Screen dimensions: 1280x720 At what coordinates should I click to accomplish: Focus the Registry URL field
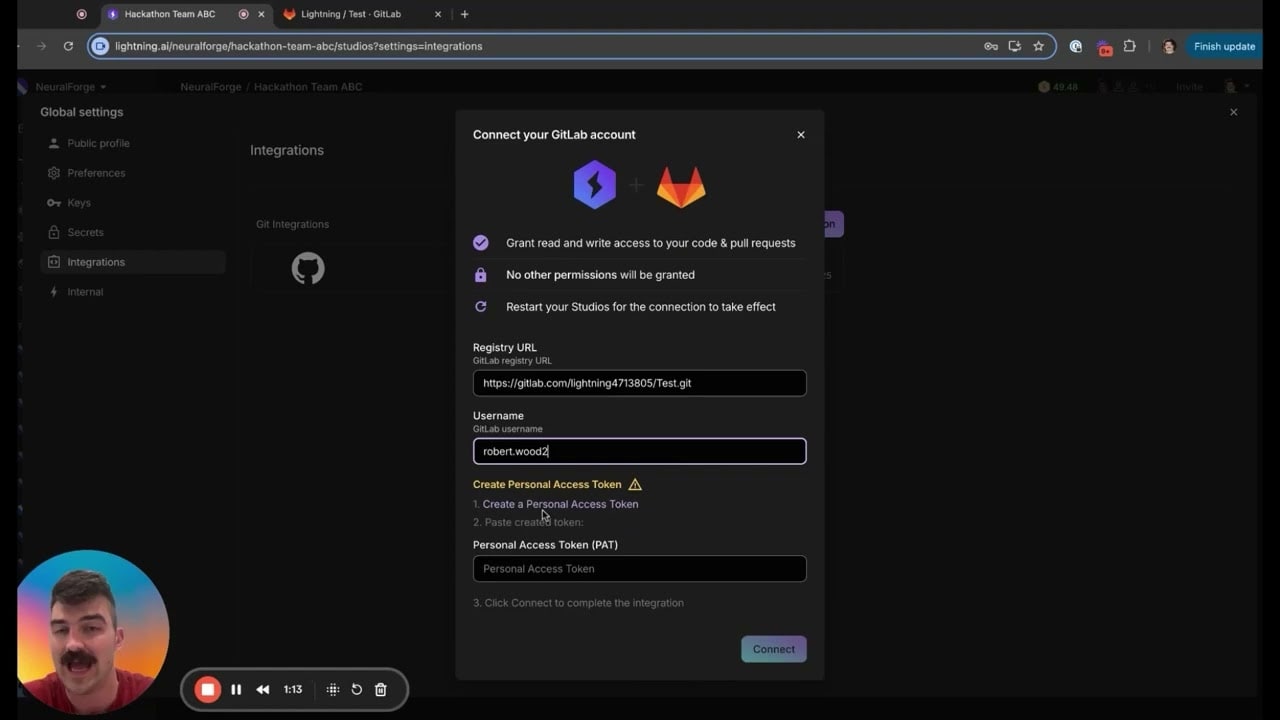click(x=639, y=383)
